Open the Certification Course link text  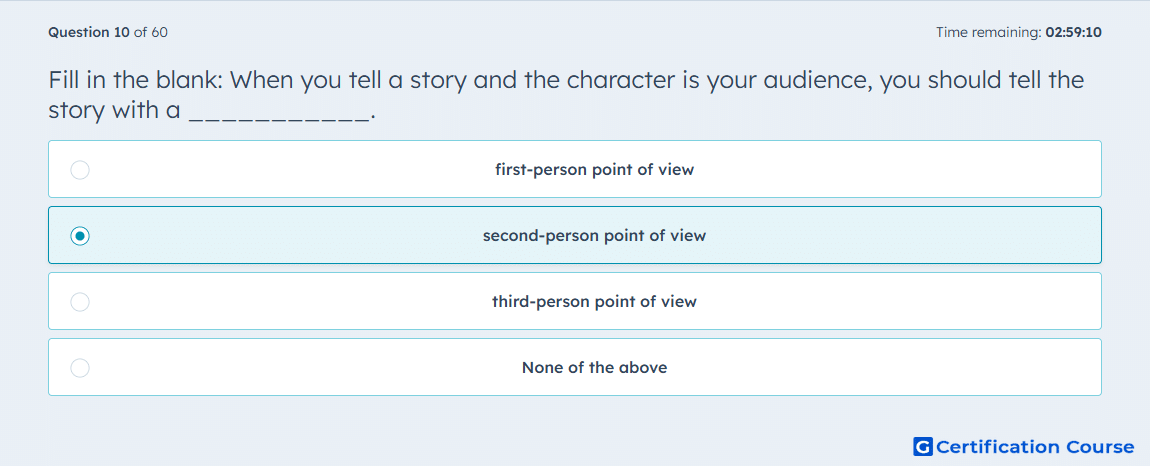[1035, 446]
